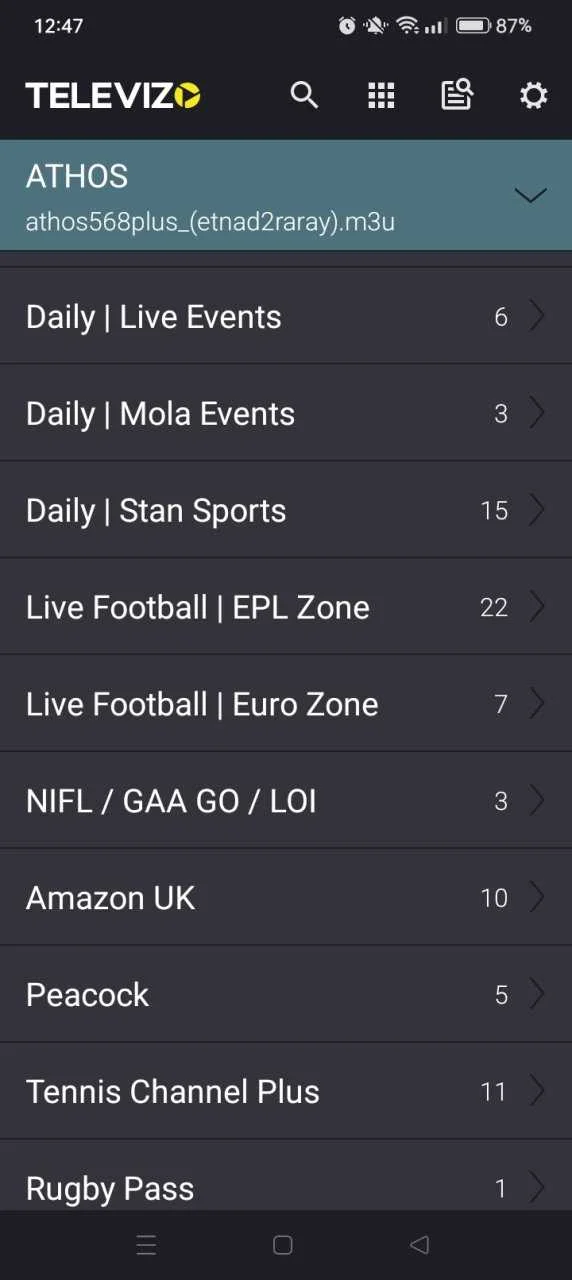Tap Android home square button
Viewport: 572px width, 1280px height.
(283, 1244)
